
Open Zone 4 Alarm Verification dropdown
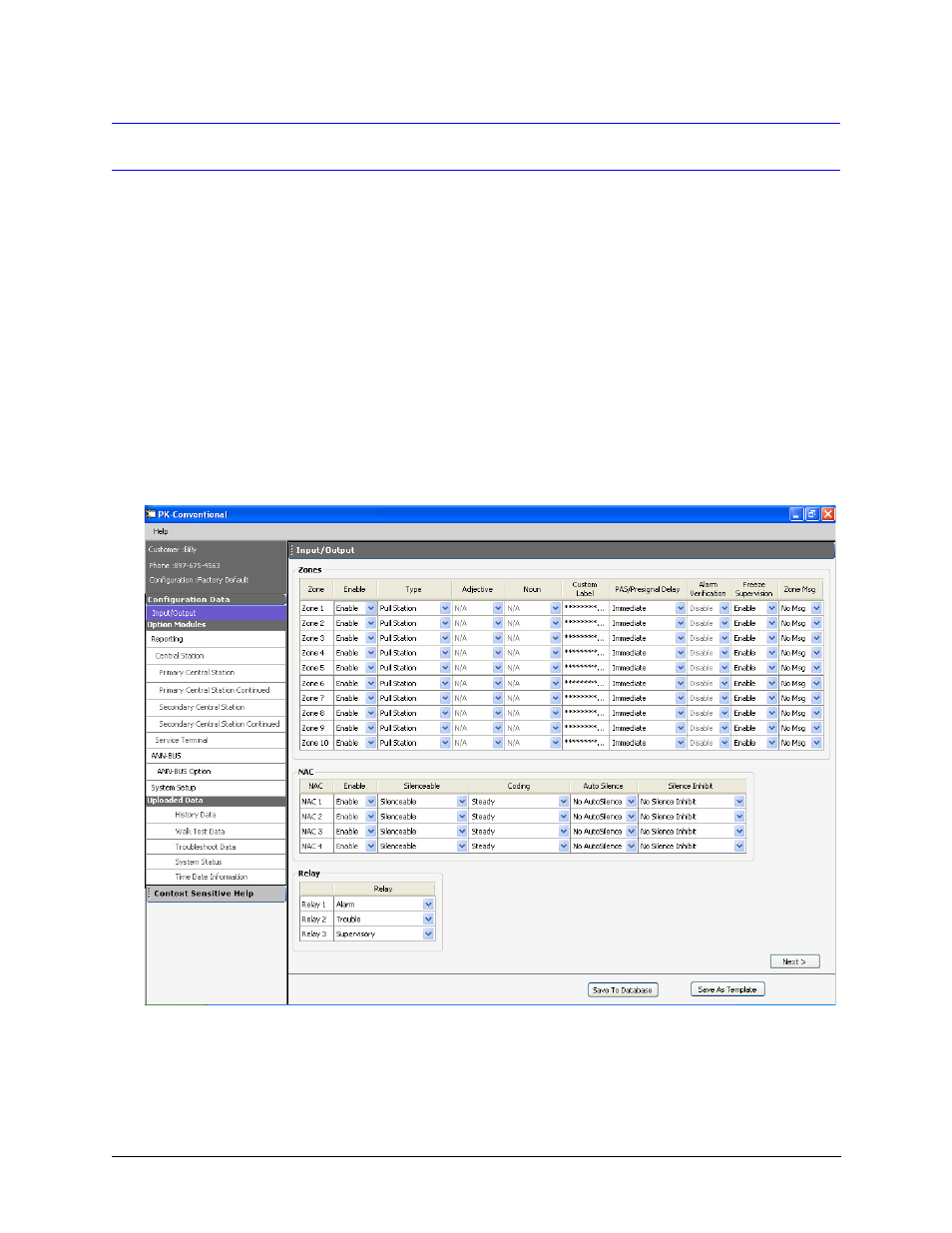click(724, 653)
